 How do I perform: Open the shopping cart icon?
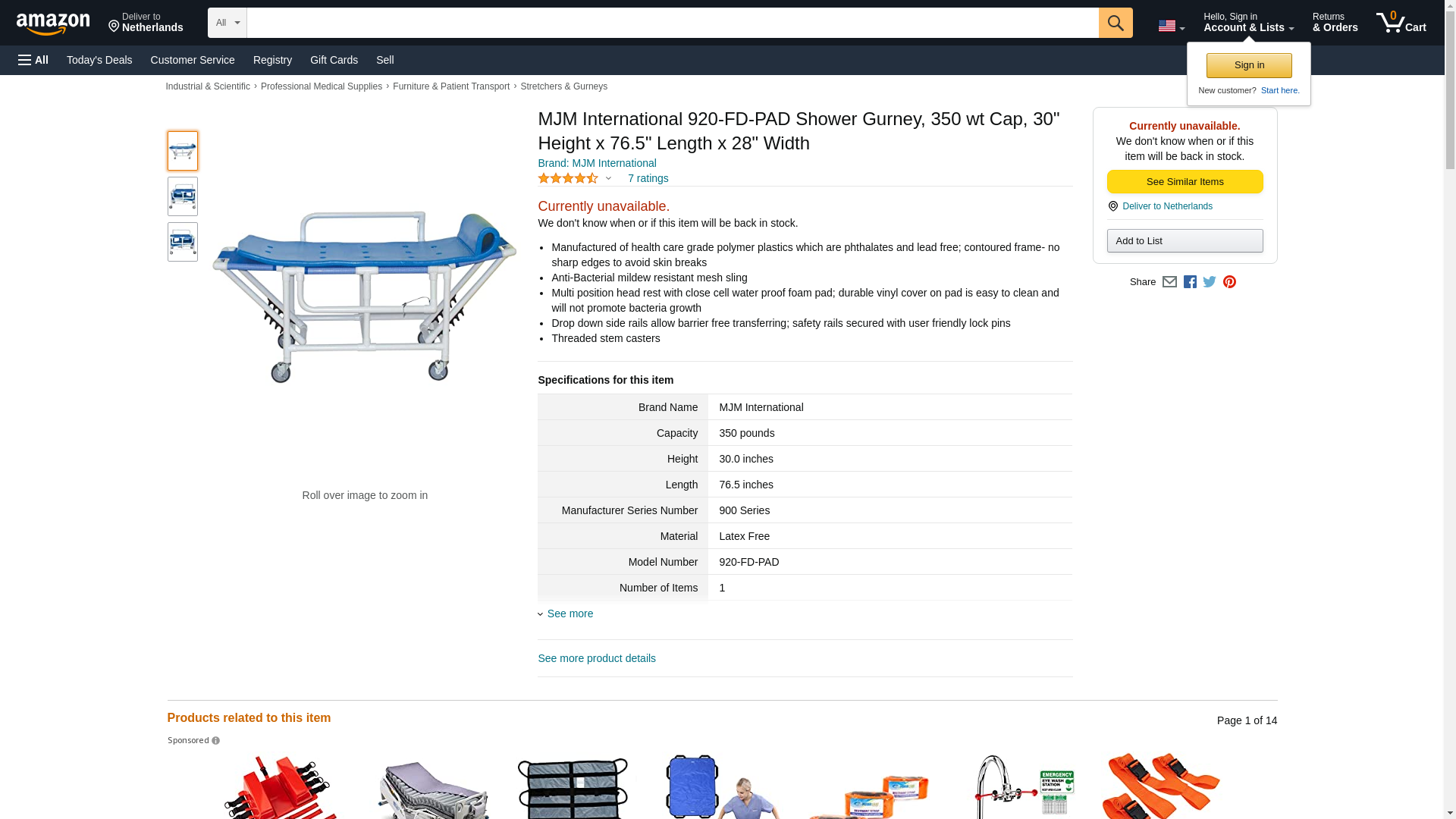(x=1401, y=23)
